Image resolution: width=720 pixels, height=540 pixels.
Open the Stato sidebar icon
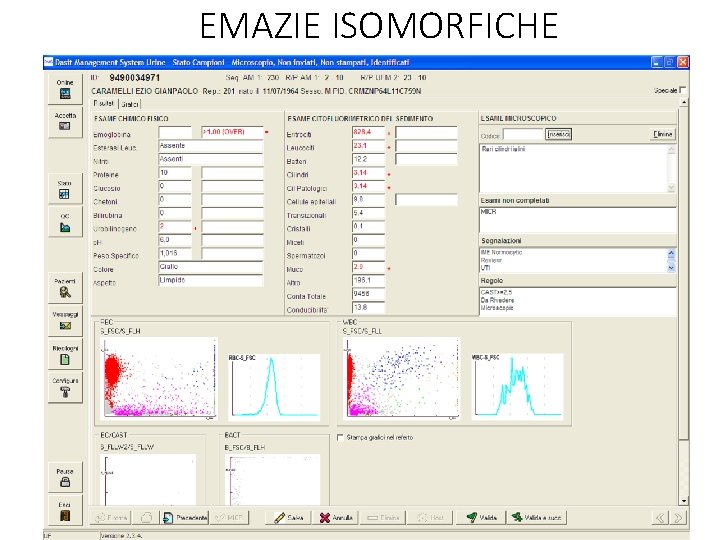(x=65, y=189)
